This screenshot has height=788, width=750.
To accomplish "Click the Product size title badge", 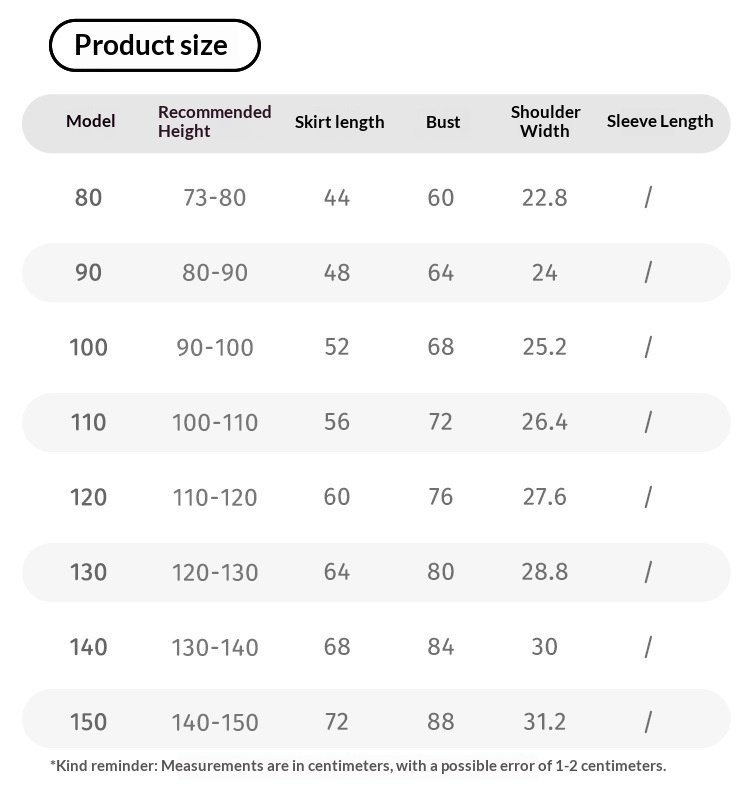I will pos(154,45).
